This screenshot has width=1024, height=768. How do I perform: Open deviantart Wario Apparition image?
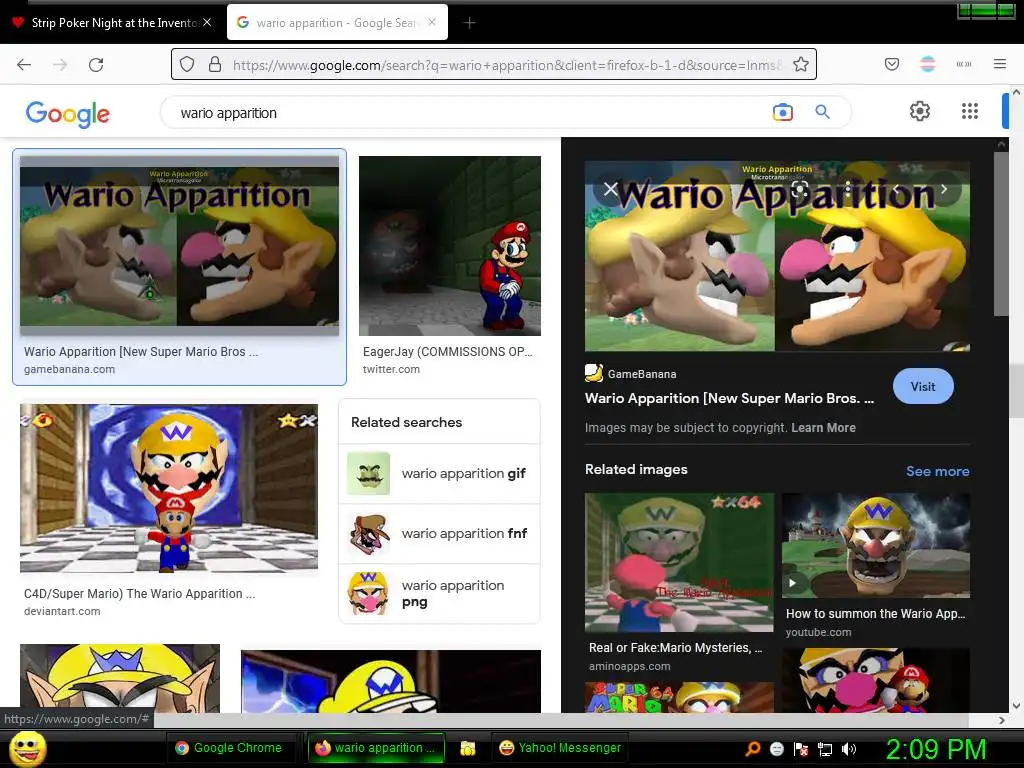(x=168, y=488)
